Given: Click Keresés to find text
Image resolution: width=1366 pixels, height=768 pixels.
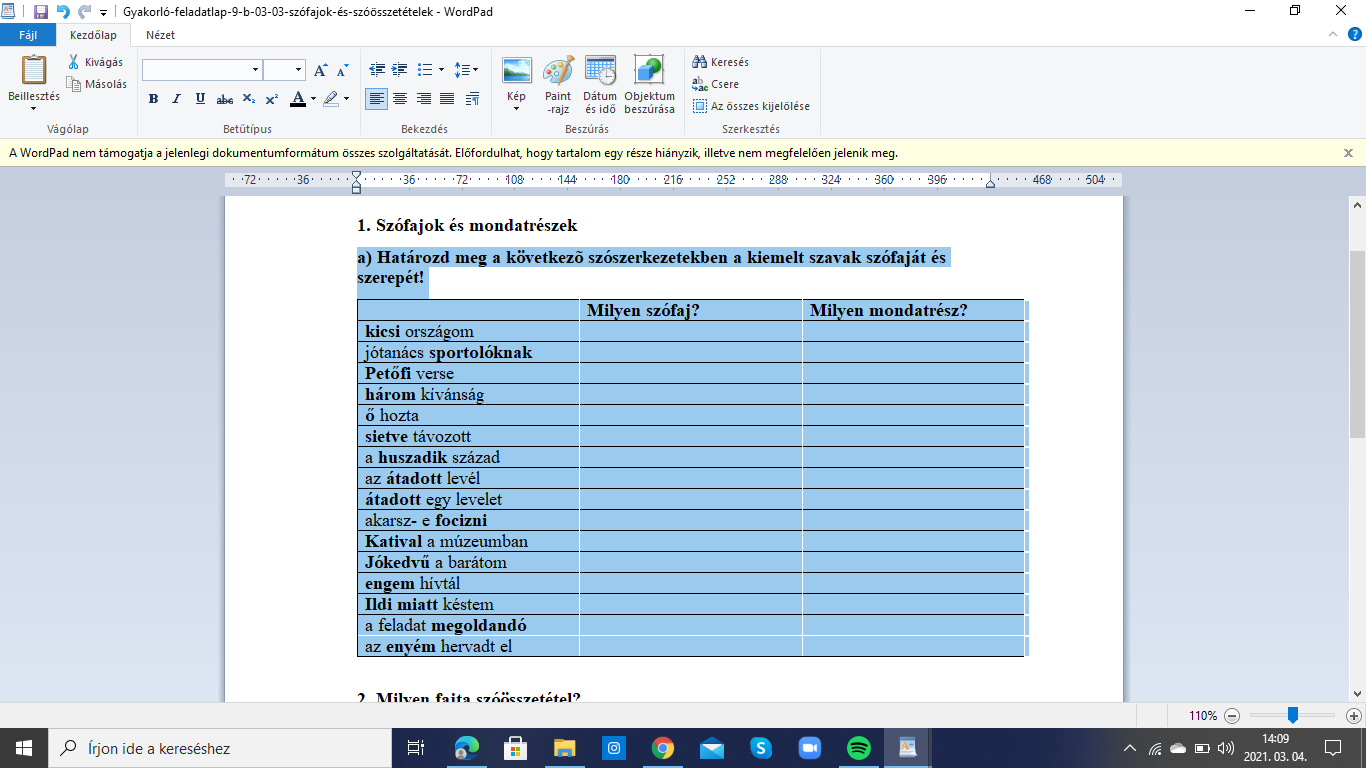Looking at the screenshot, I should 721,62.
